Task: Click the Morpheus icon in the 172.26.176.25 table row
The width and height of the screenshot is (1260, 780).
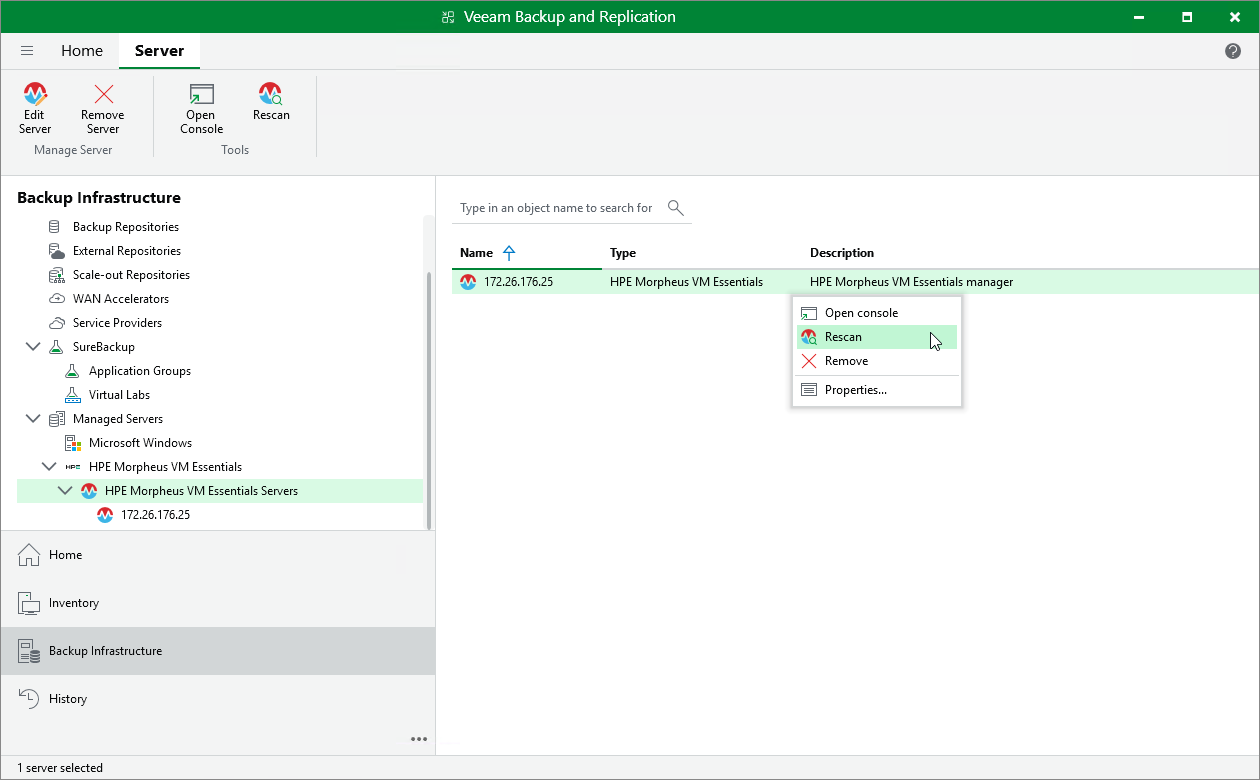Action: [468, 282]
